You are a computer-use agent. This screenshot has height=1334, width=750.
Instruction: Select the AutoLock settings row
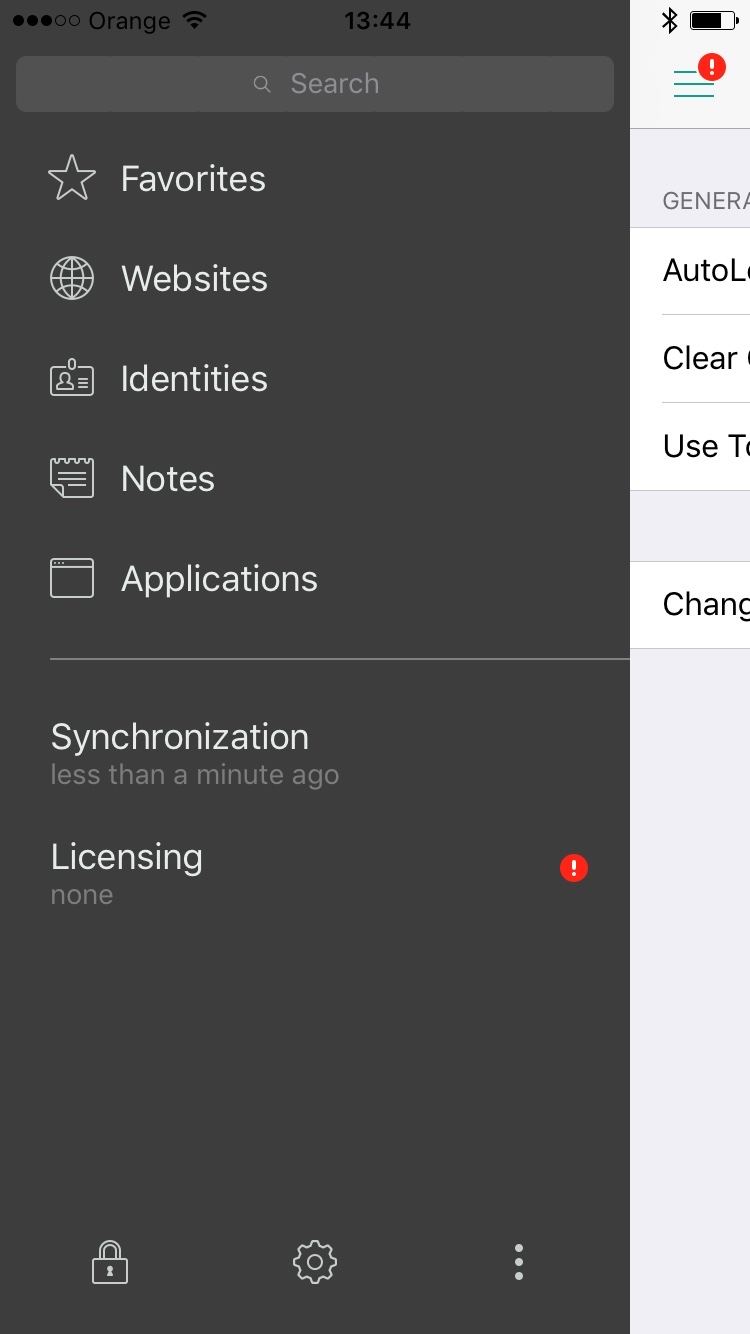point(705,271)
